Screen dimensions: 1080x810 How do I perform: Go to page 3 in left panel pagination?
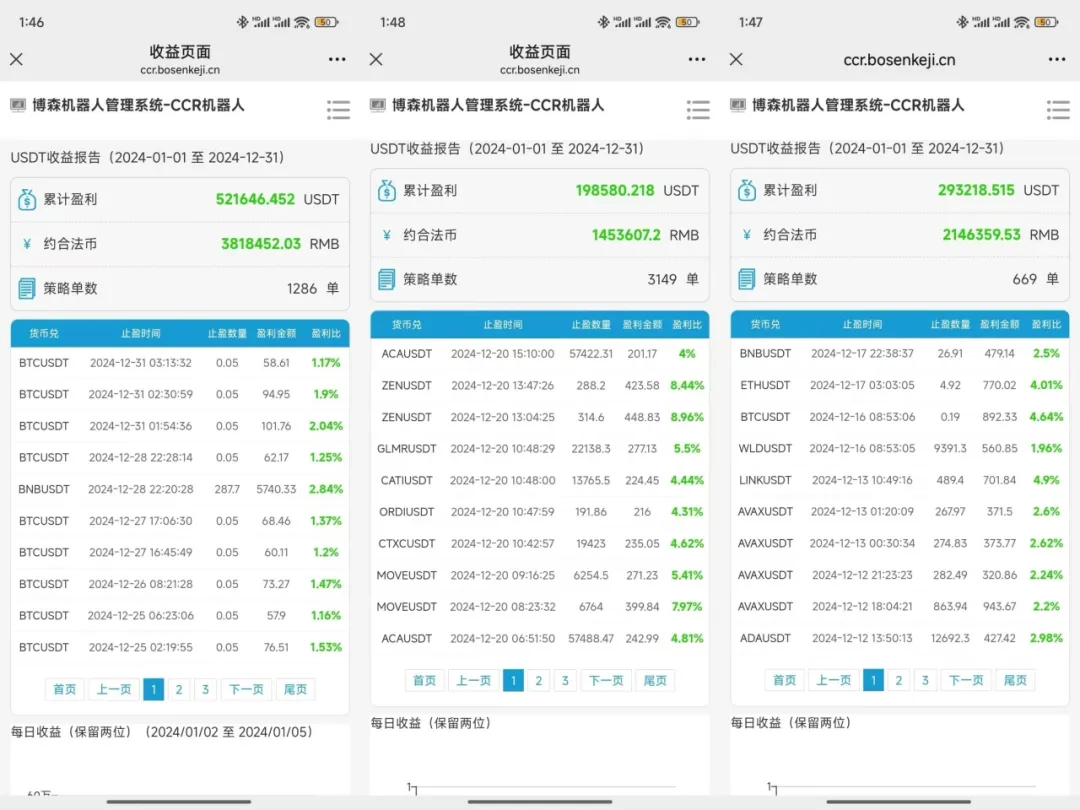click(205, 689)
